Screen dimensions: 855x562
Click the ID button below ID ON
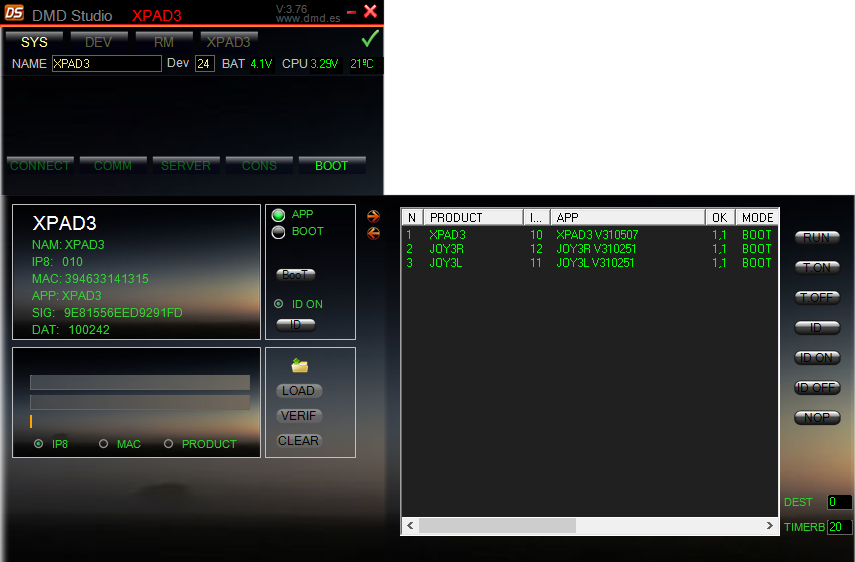click(x=296, y=325)
